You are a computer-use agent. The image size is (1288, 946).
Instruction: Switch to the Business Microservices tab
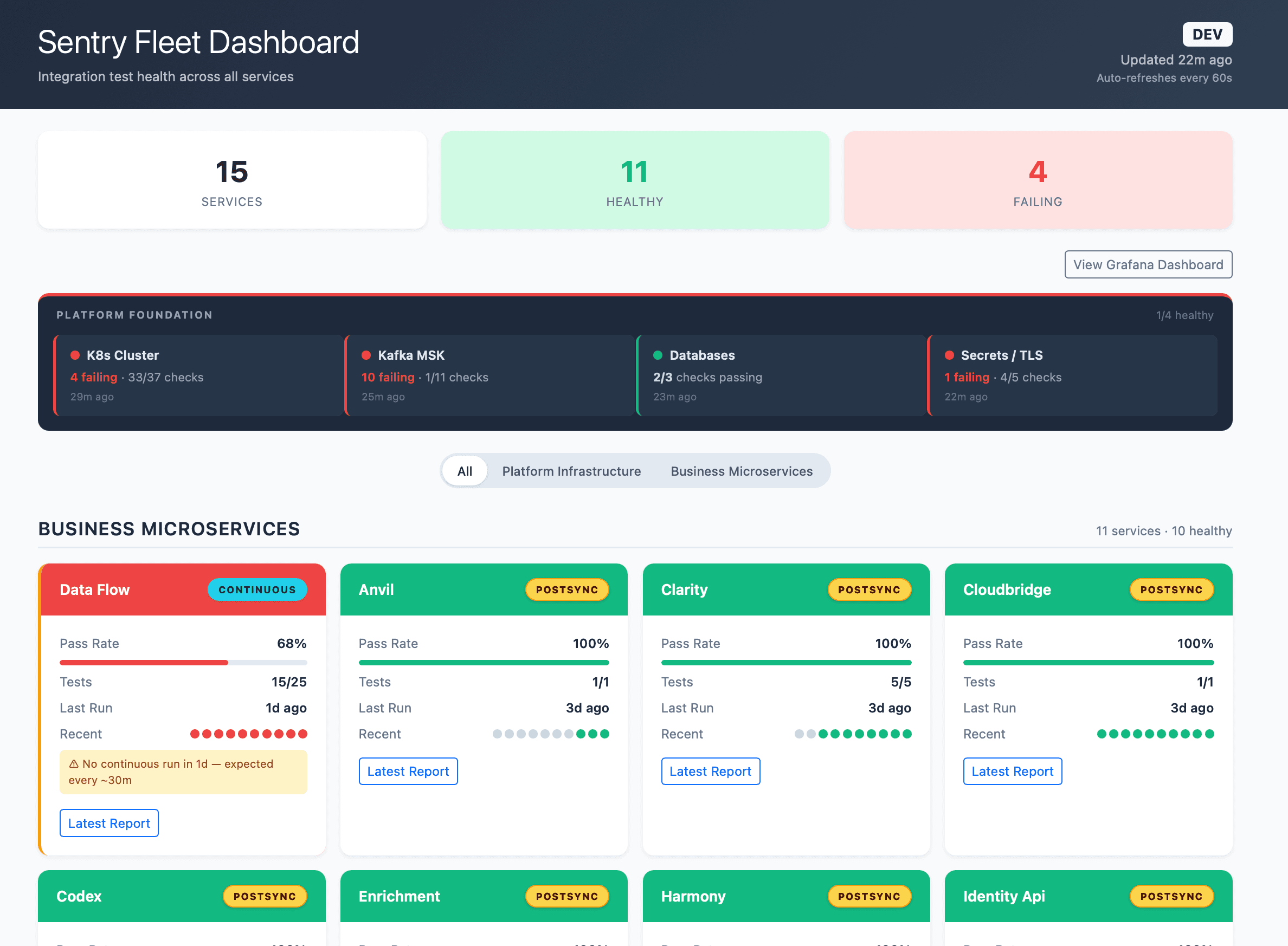click(742, 471)
